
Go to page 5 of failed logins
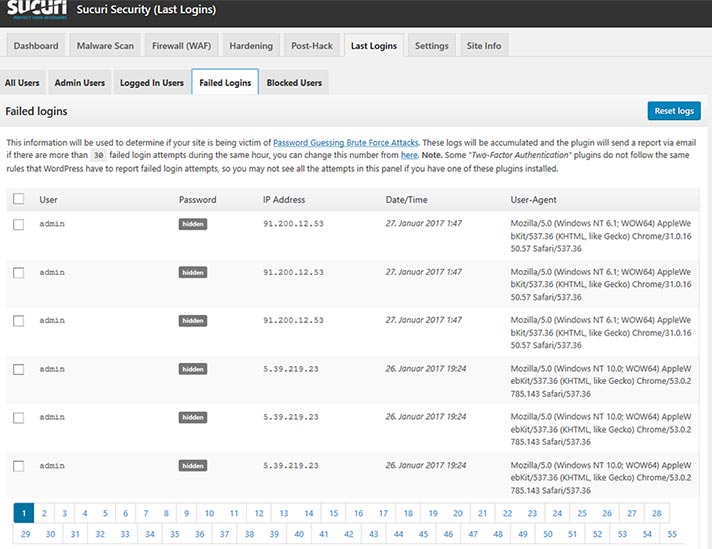105,514
